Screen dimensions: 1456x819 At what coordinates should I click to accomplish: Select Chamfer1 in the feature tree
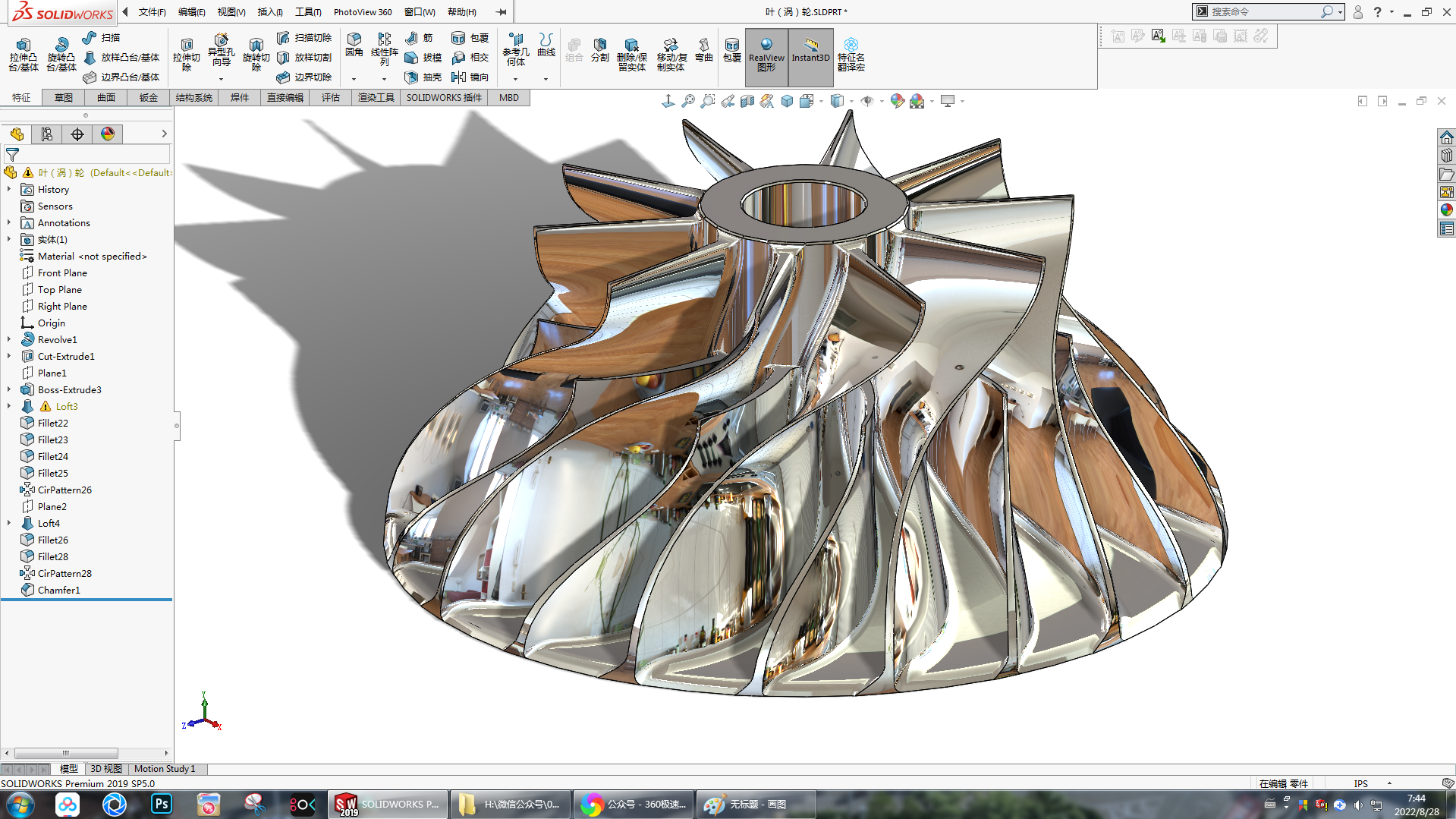(x=58, y=590)
